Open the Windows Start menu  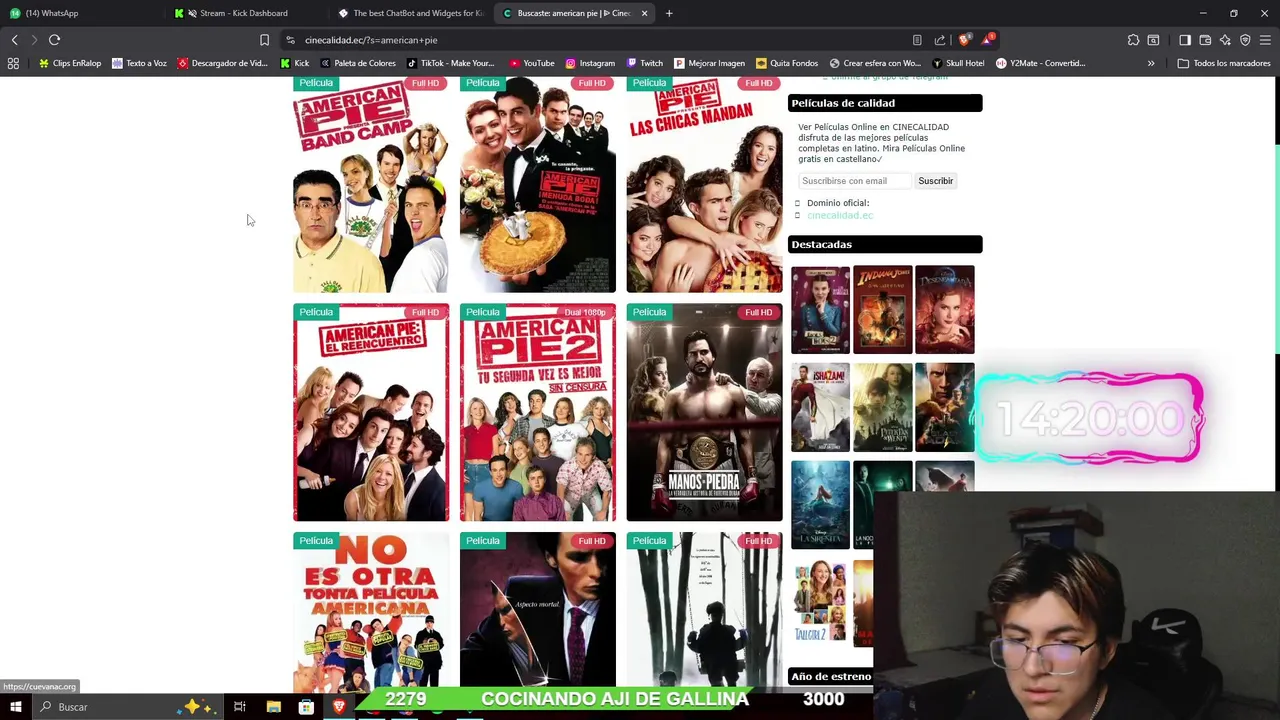click(x=16, y=707)
